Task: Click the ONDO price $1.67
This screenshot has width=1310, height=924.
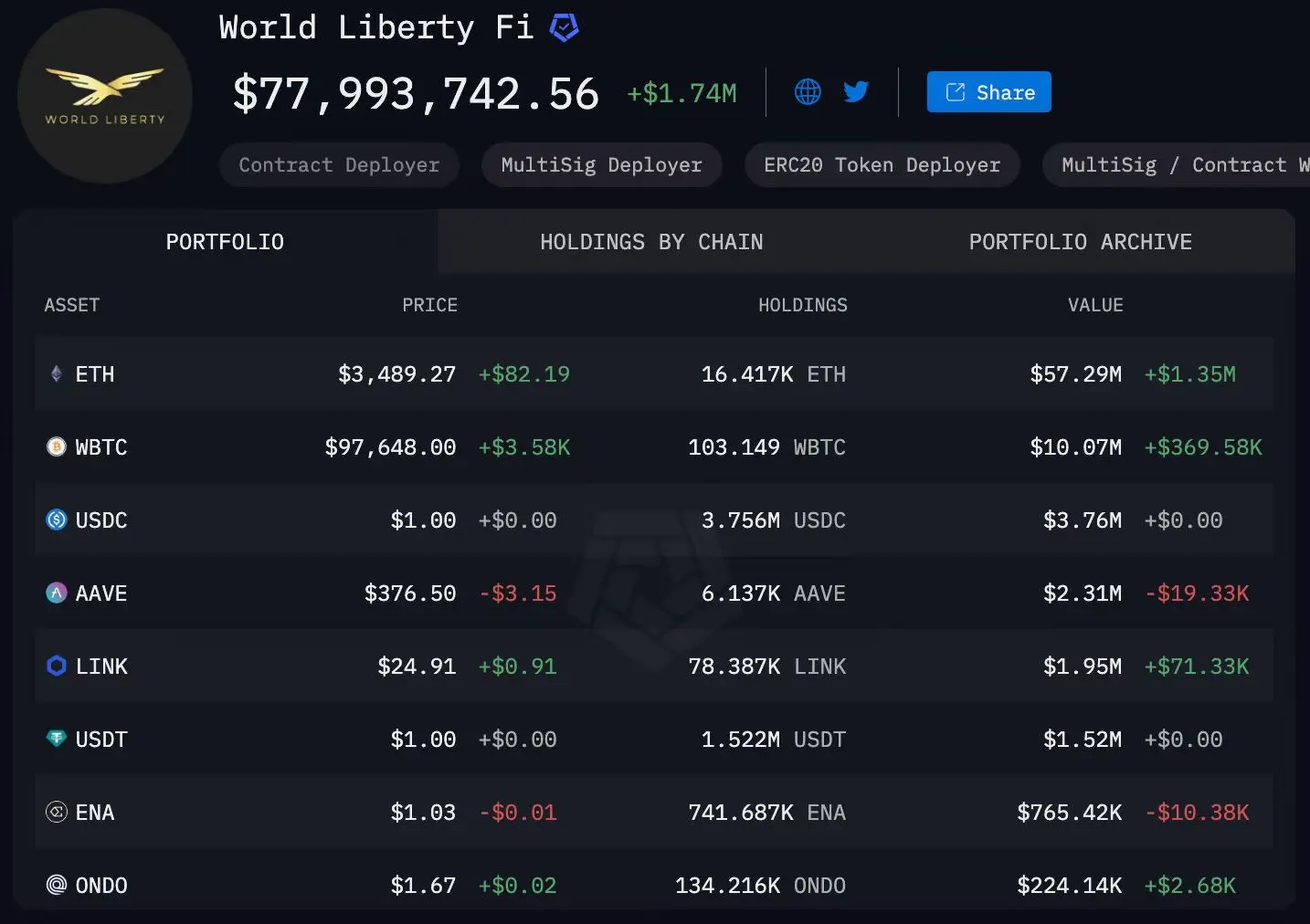Action: [x=423, y=886]
